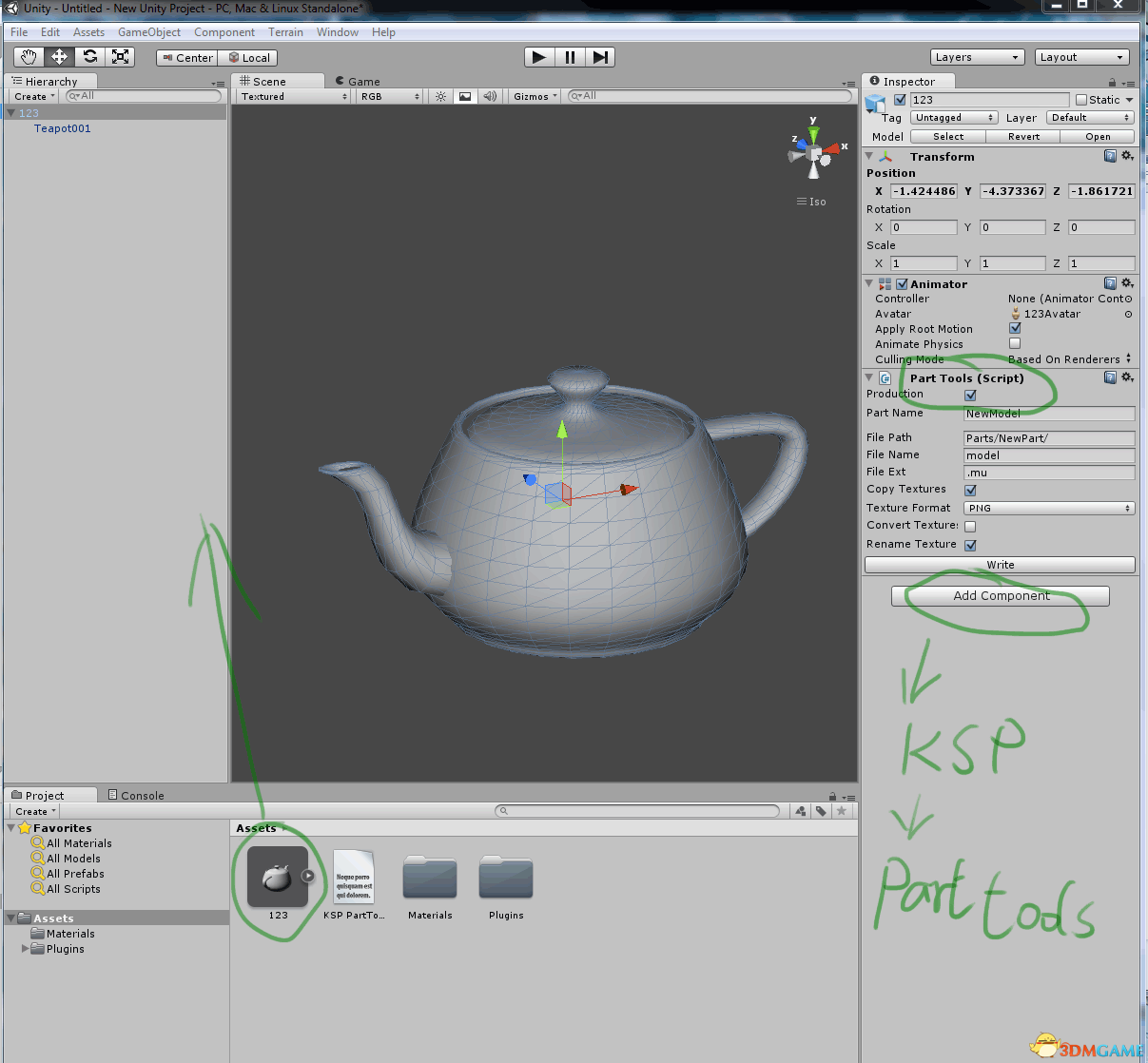Select the 123 teapot asset thumbnail
1148x1063 pixels.
pyautogui.click(x=277, y=877)
